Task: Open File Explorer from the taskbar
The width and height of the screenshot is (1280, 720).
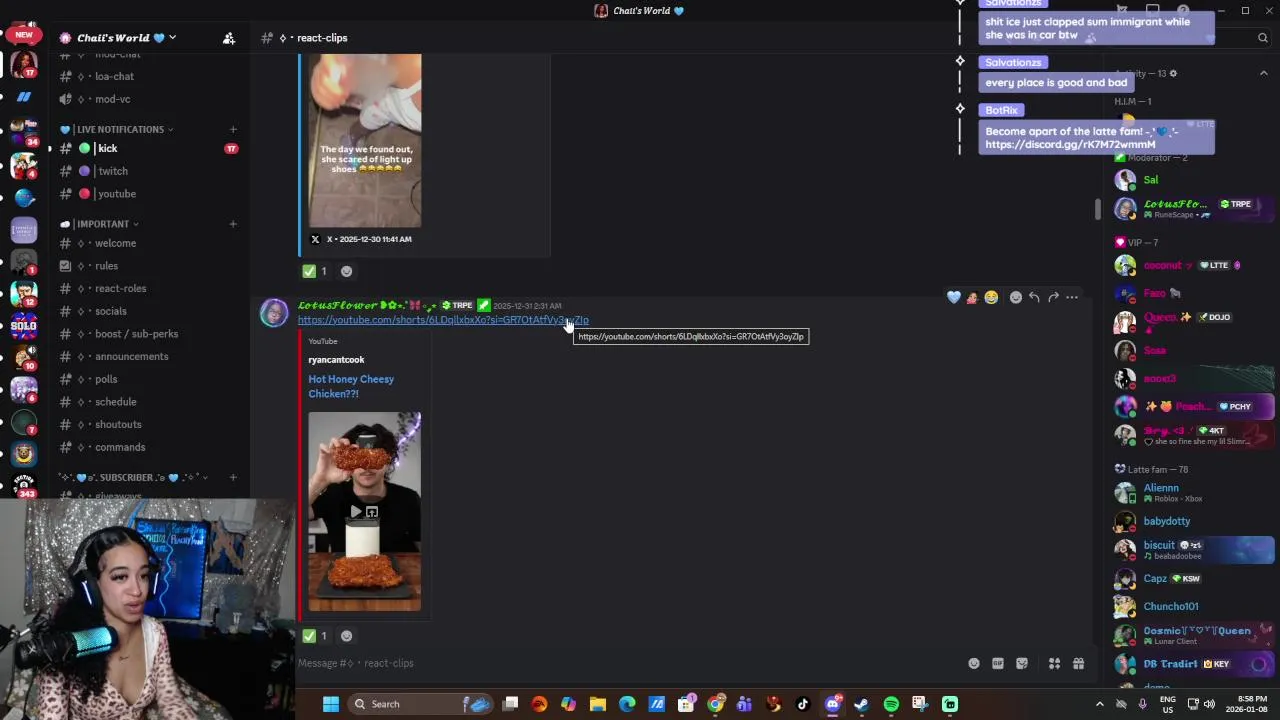Action: 598,704
